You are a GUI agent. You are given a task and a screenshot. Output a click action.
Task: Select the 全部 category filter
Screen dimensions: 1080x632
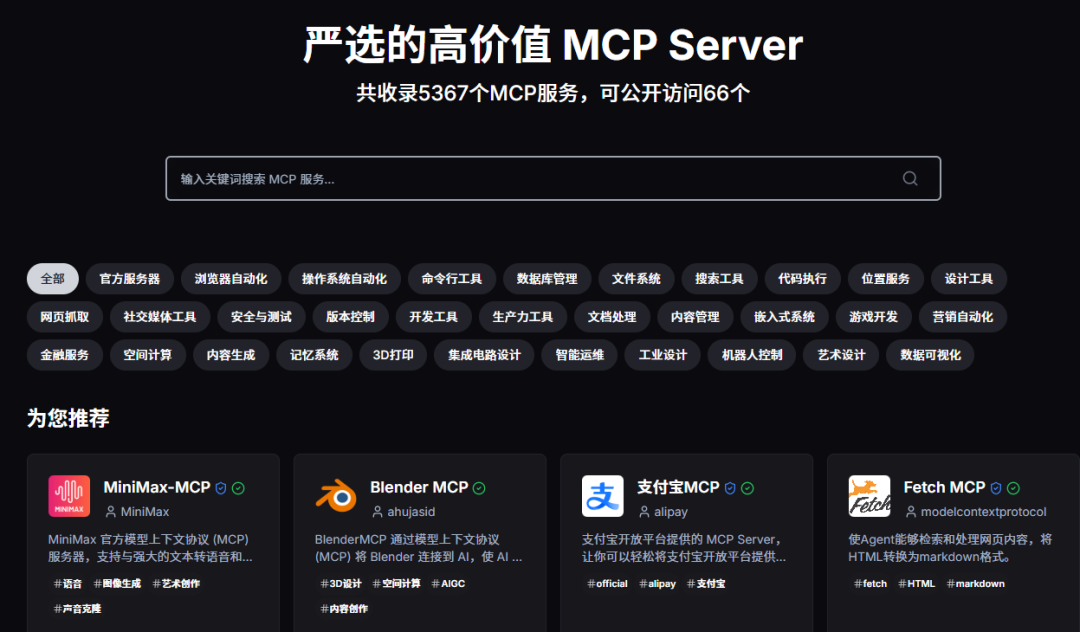tap(53, 279)
